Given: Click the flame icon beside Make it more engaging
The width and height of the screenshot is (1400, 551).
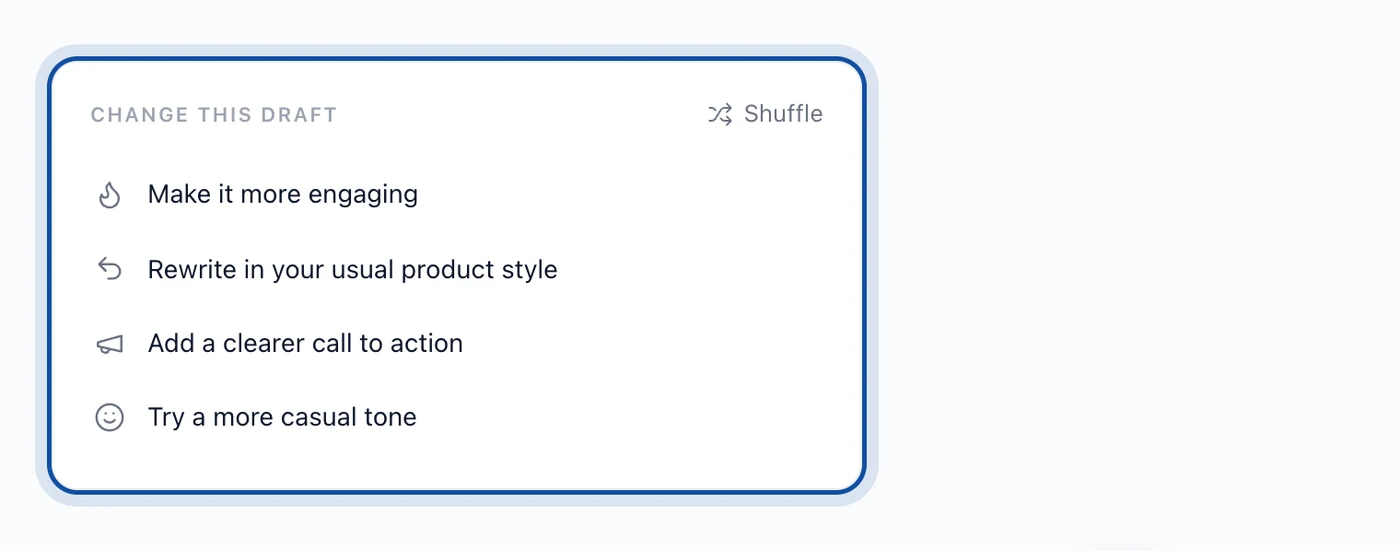Looking at the screenshot, I should tap(109, 195).
